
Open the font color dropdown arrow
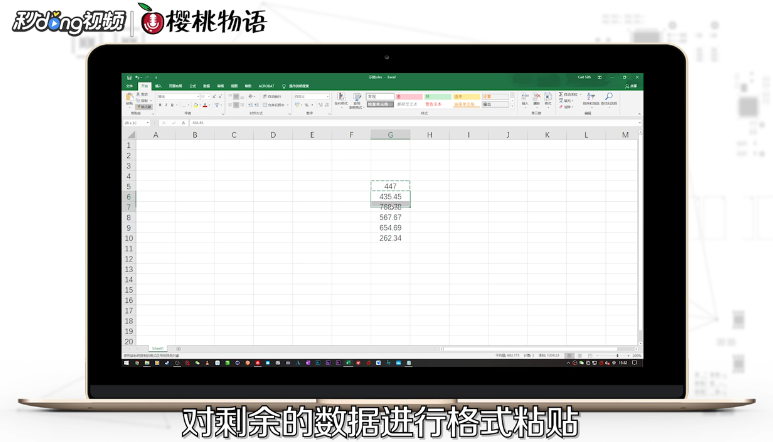click(210, 105)
